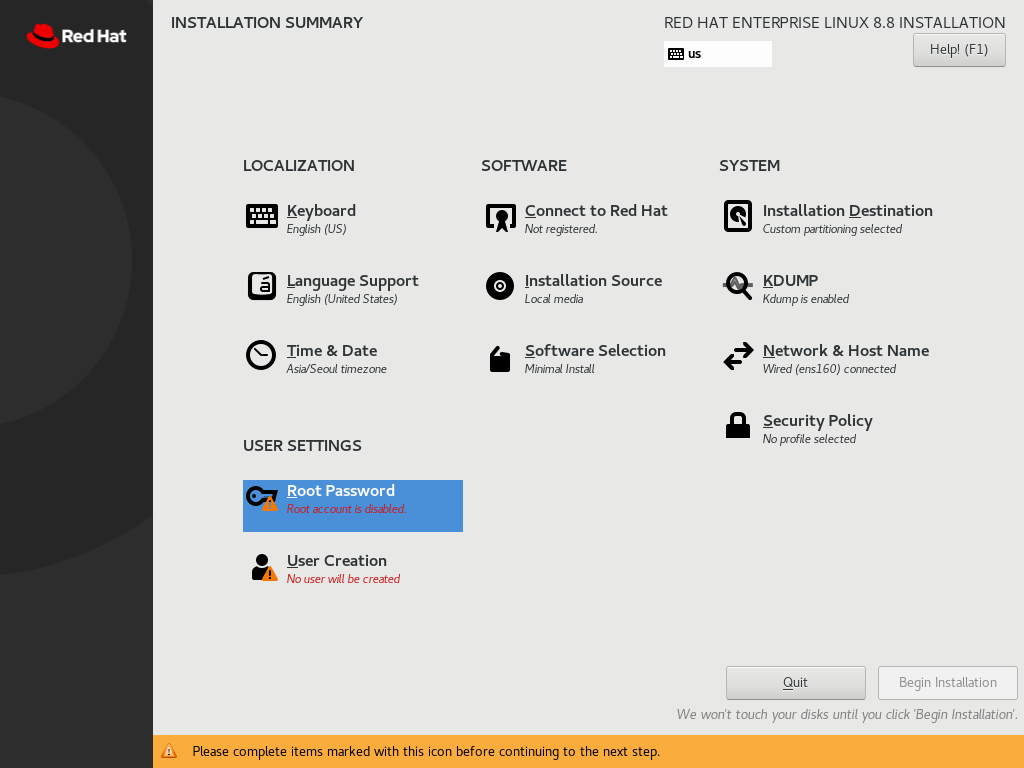Screen dimensions: 1024x768
Task: Click the keyboard icon in layout indicator
Action: [x=676, y=54]
